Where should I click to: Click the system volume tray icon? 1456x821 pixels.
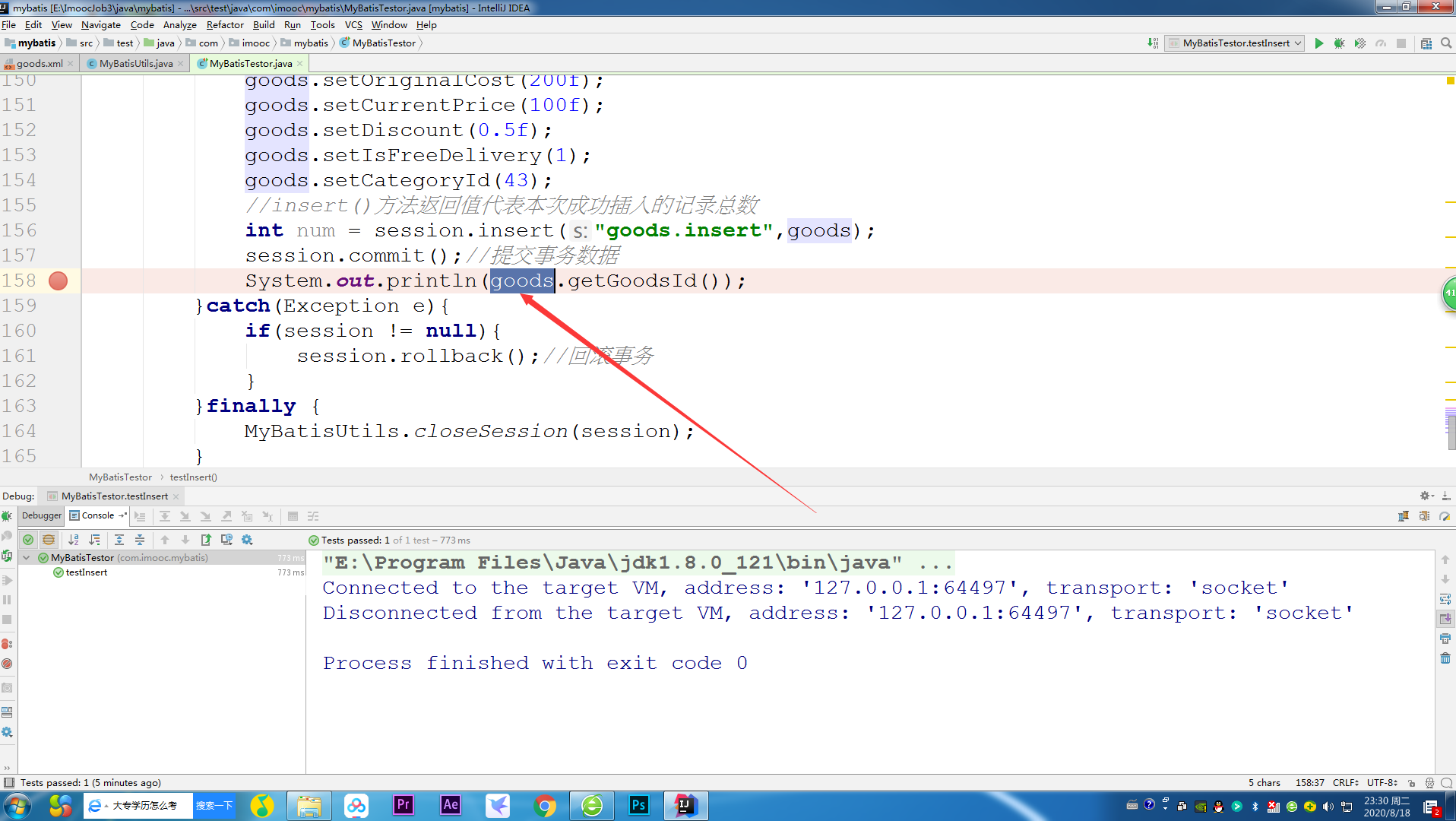(x=1328, y=807)
